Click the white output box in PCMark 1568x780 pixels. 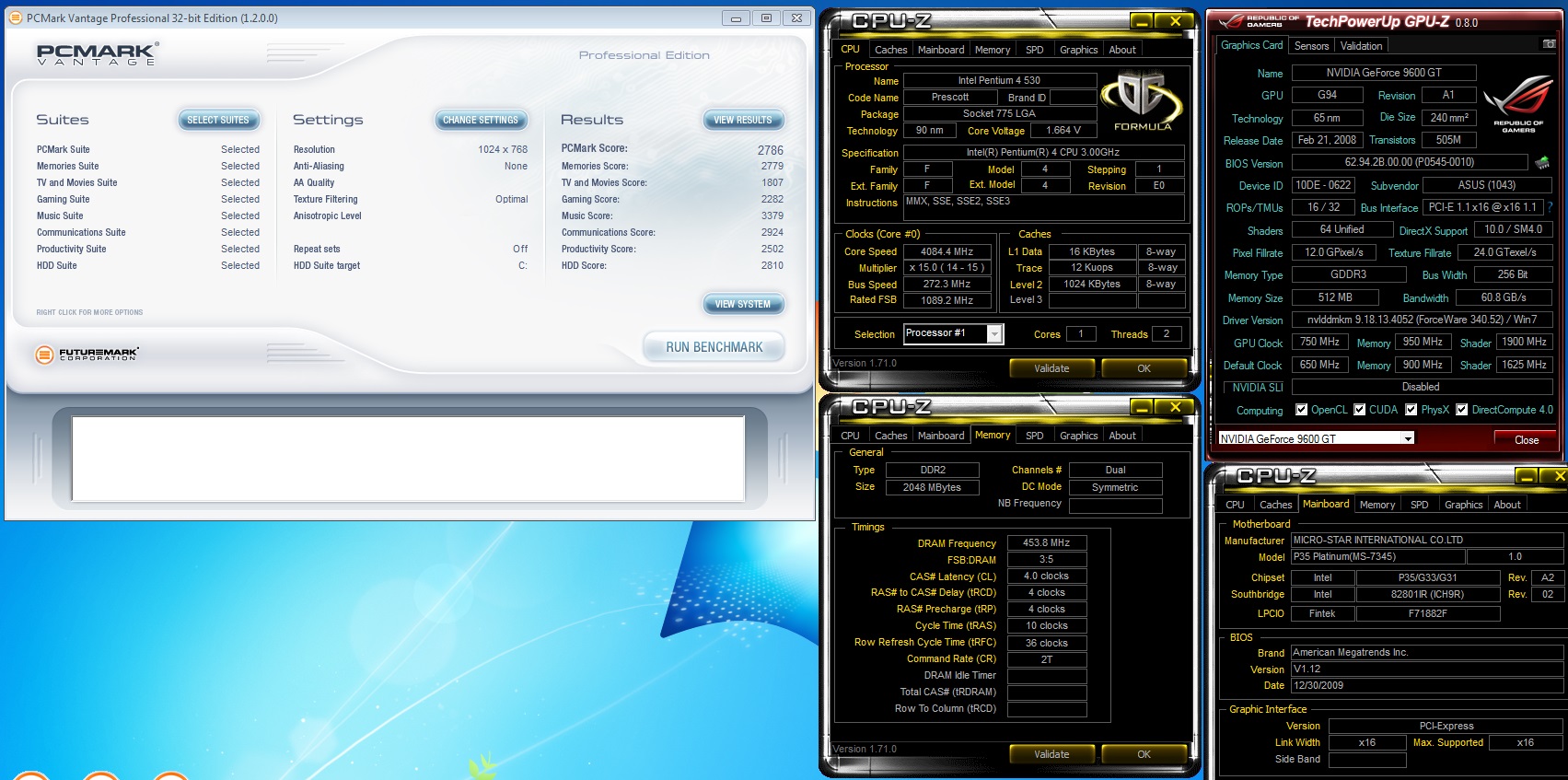(x=408, y=459)
